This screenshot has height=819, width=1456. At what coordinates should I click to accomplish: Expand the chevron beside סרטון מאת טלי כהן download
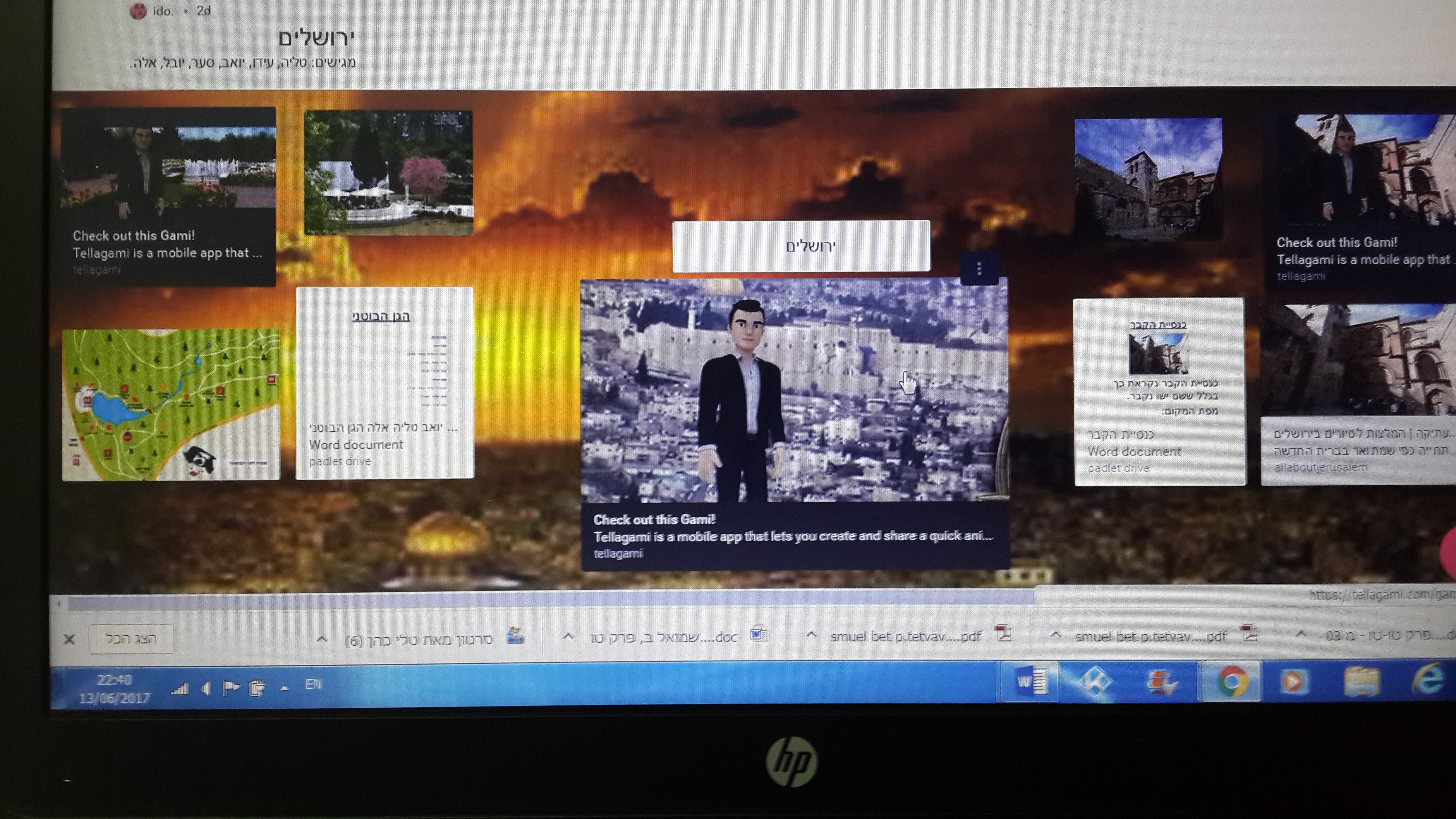click(321, 639)
